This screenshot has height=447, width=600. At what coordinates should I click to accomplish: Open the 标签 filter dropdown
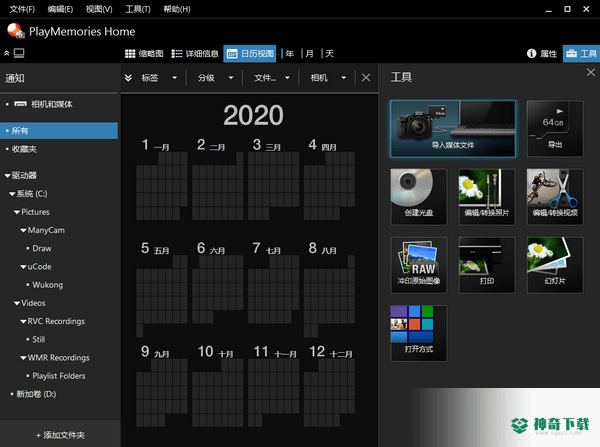coord(159,78)
